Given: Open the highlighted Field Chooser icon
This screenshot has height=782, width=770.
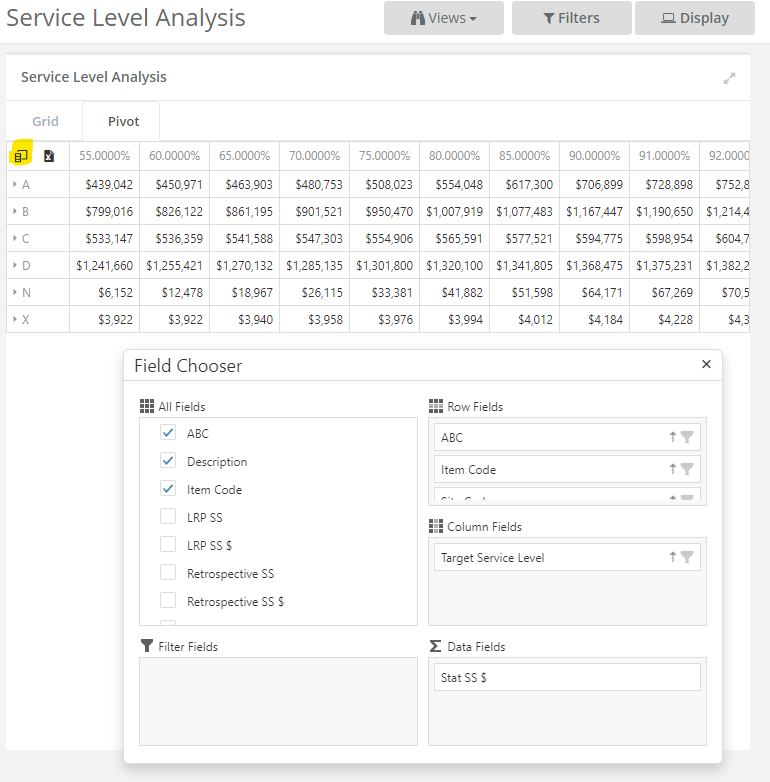Looking at the screenshot, I should tap(20, 156).
